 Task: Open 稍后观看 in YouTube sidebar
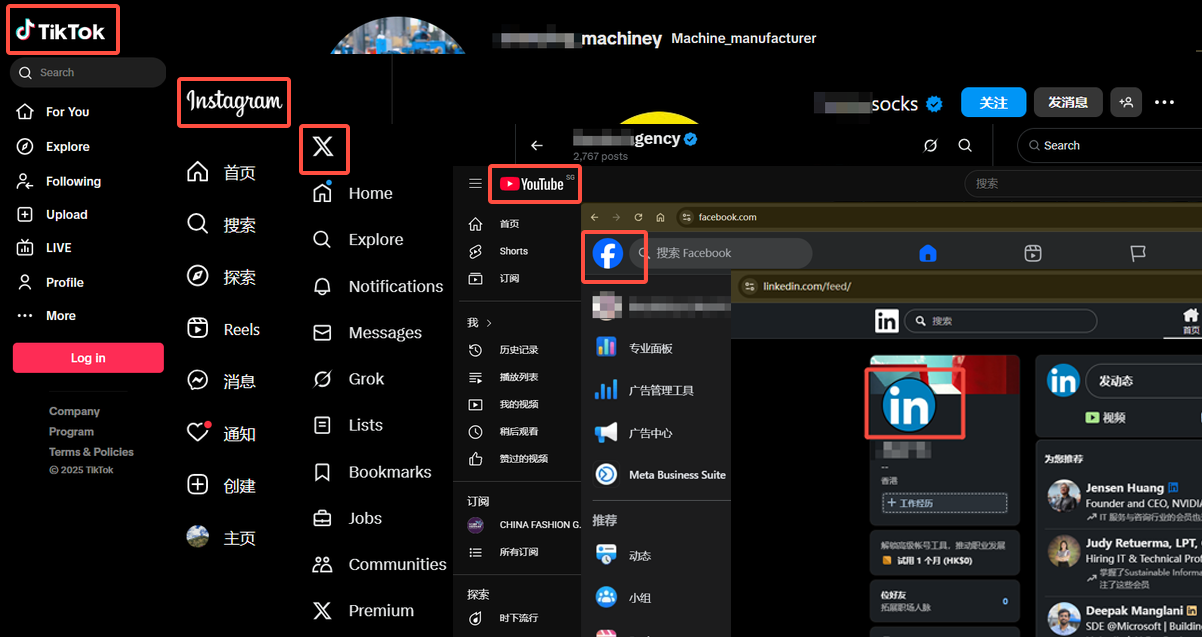click(x=505, y=431)
